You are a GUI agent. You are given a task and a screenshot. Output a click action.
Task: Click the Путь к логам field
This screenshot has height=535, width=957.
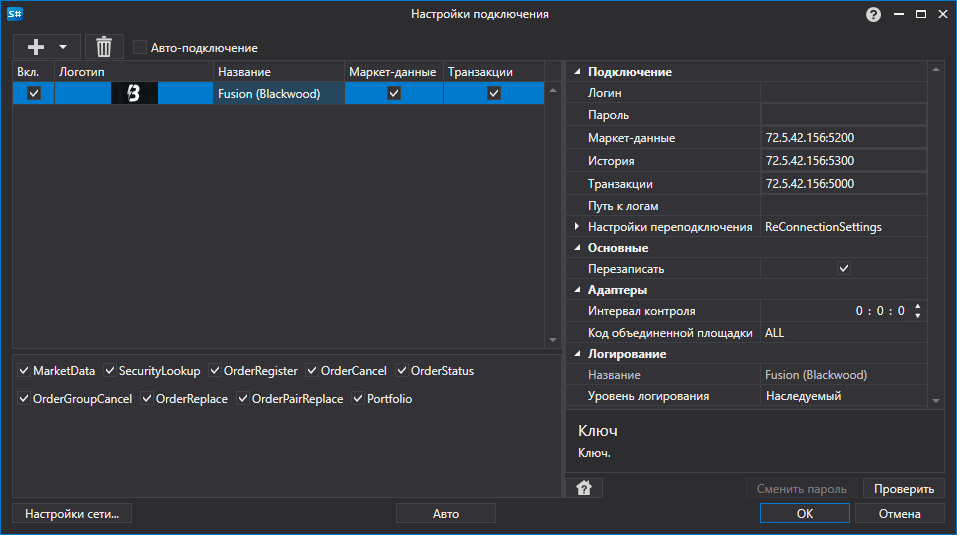pyautogui.click(x=843, y=206)
